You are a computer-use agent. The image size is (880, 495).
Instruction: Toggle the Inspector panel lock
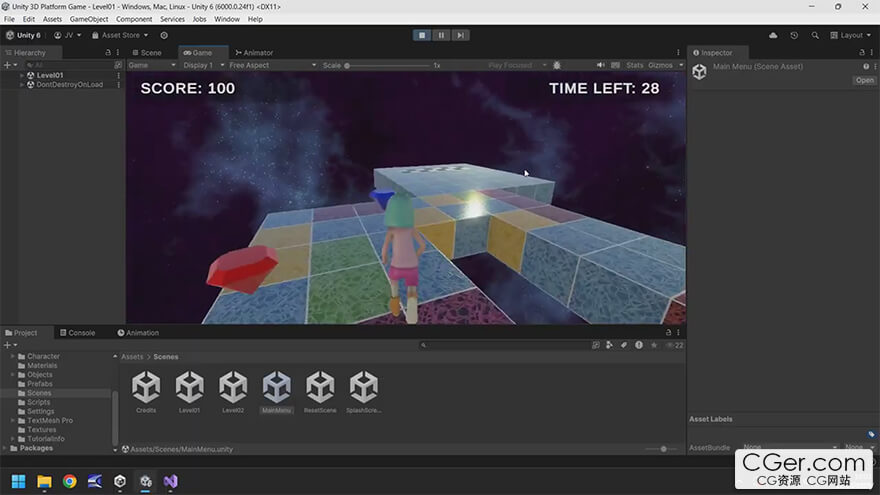coord(862,52)
